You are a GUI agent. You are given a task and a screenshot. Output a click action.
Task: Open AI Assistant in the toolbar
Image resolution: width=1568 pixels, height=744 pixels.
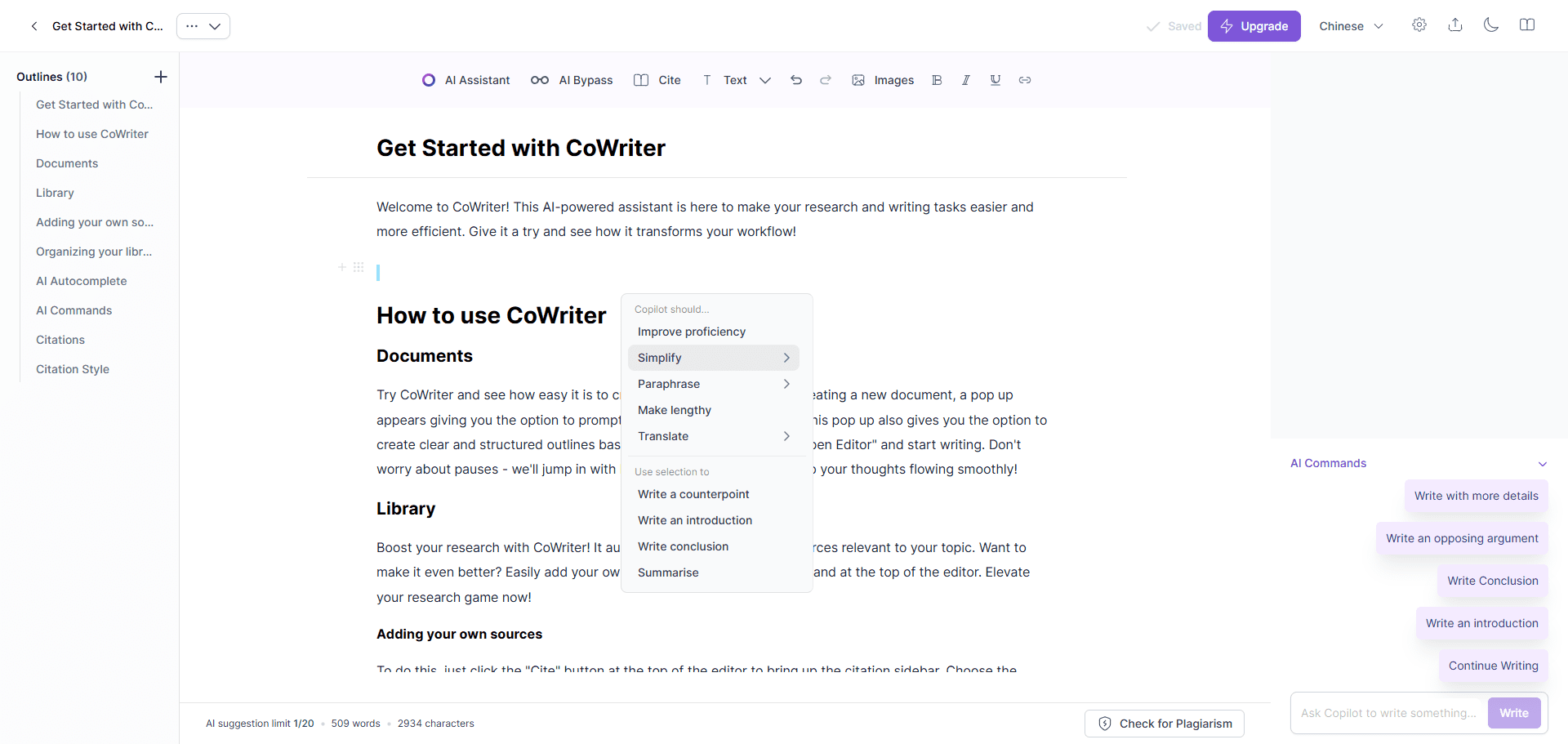pos(466,80)
